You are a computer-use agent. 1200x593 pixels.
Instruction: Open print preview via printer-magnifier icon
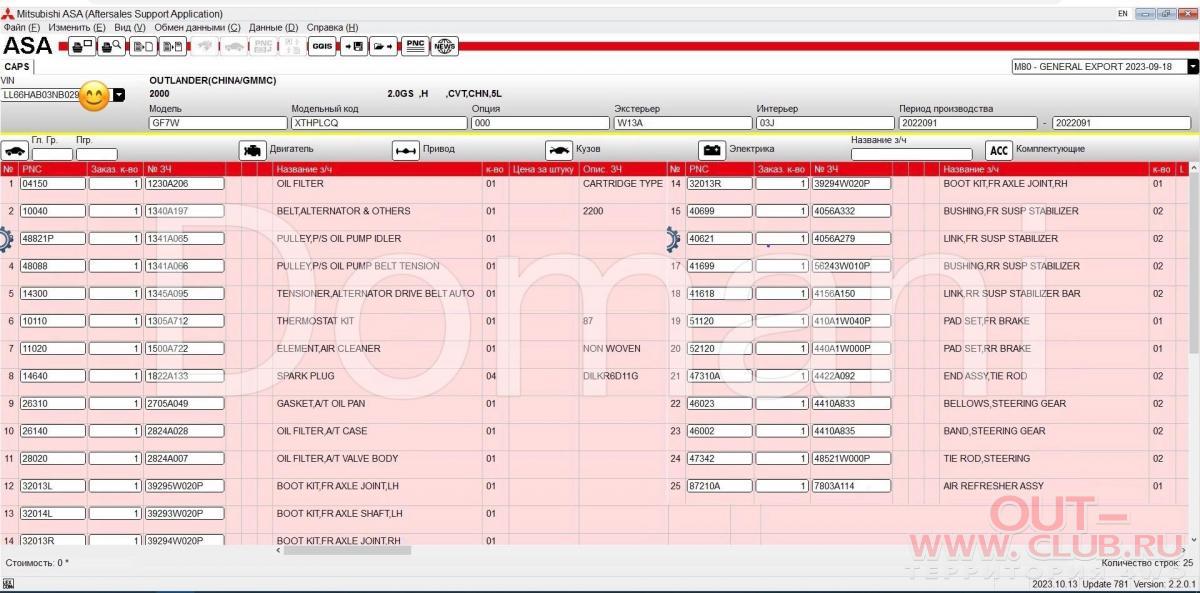click(x=112, y=46)
